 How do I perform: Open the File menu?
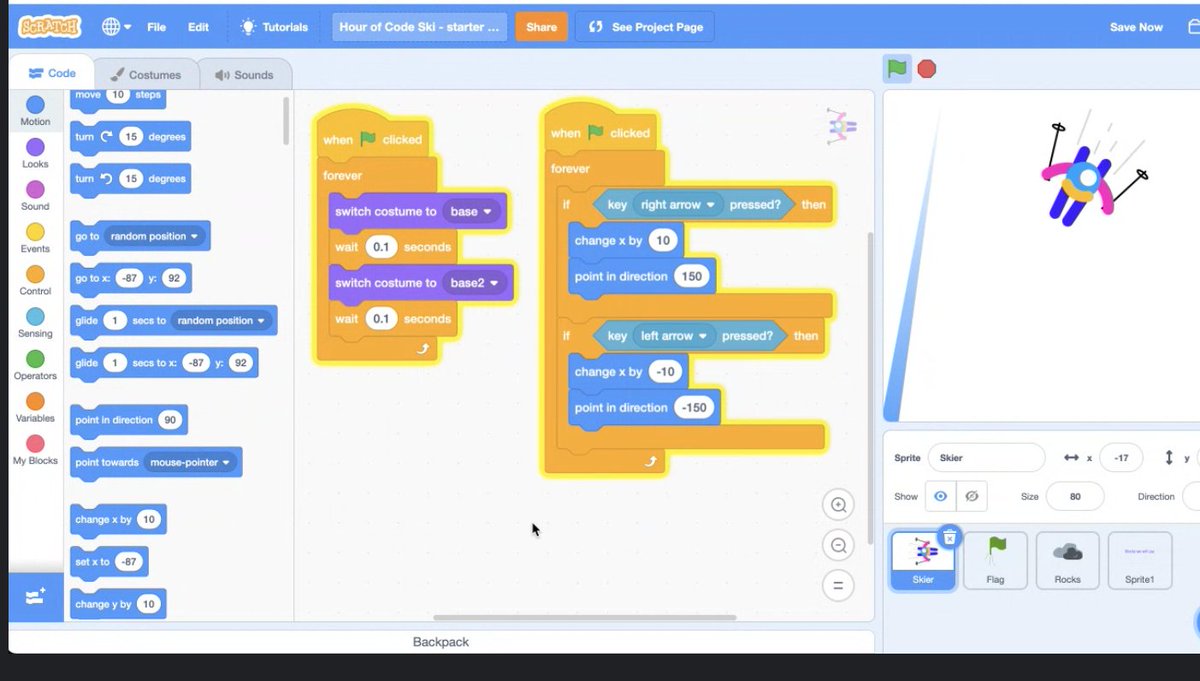(156, 27)
